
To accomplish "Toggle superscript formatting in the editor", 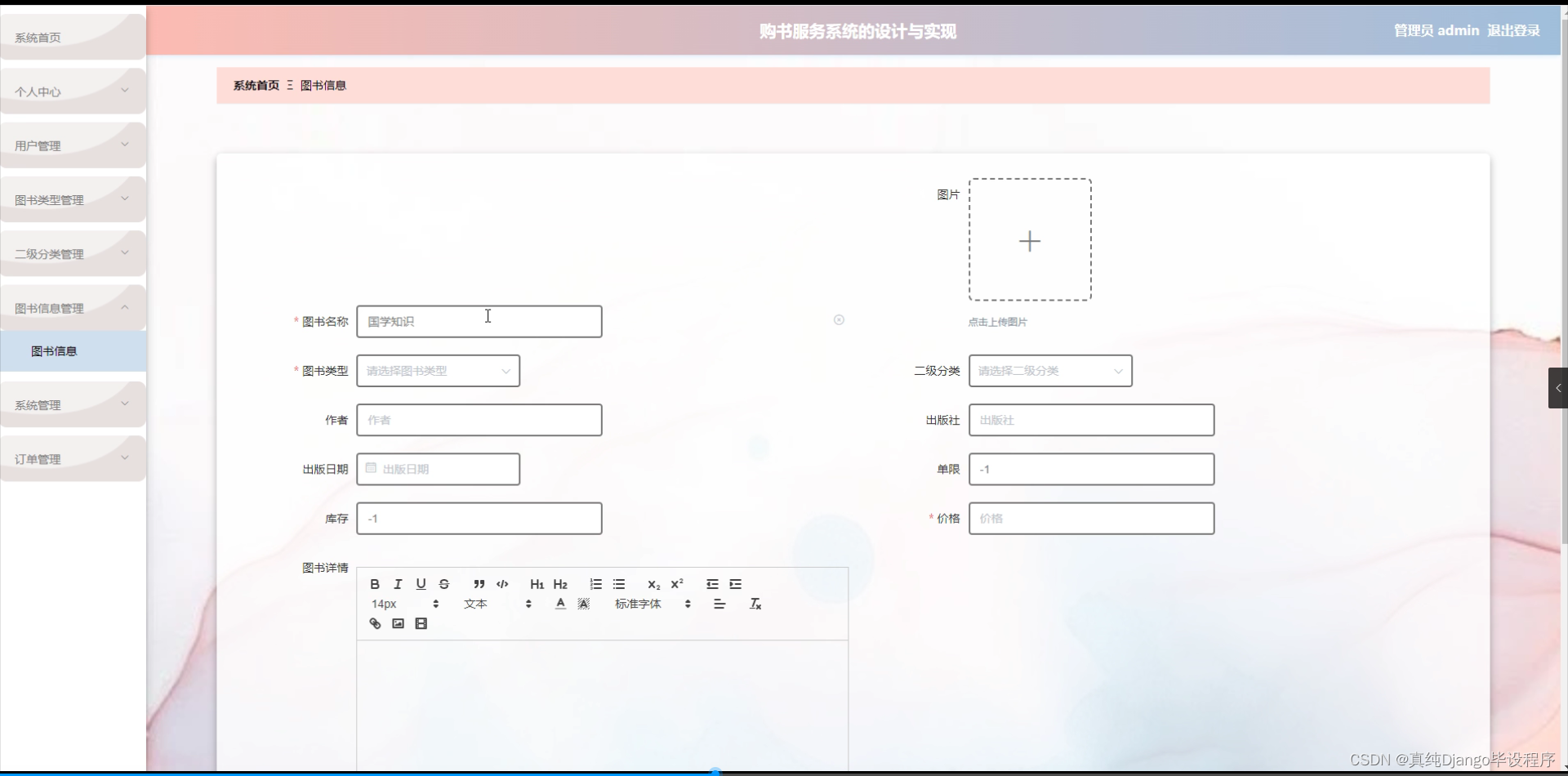I will (677, 583).
